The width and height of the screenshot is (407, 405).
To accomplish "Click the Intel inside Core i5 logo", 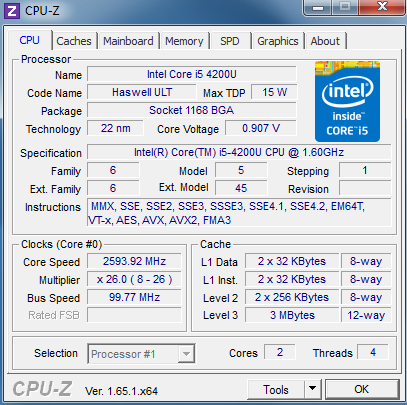I will point(347,101).
